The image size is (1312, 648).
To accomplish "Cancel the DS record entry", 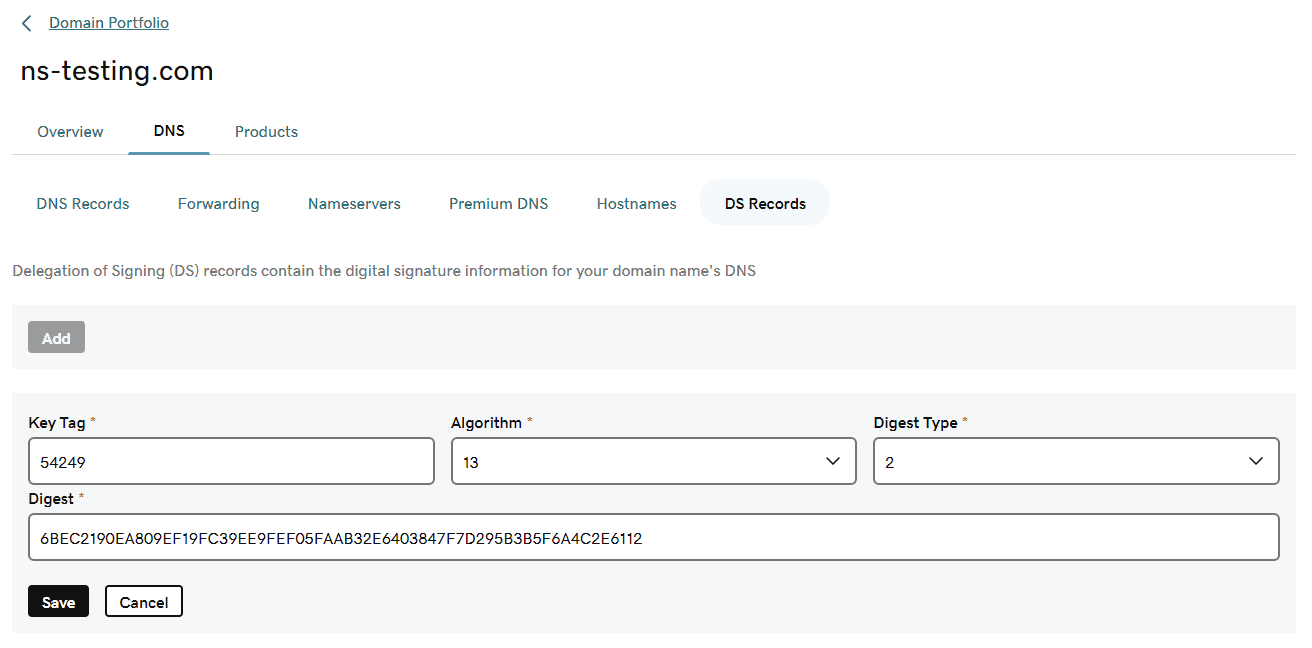I will pos(143,601).
